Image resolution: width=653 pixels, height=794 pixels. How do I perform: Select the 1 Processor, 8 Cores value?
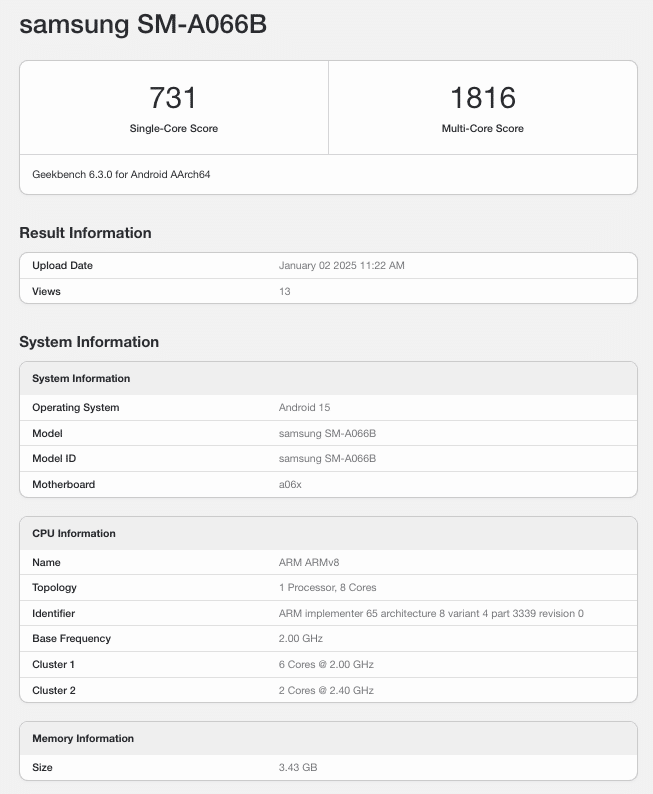tap(328, 587)
